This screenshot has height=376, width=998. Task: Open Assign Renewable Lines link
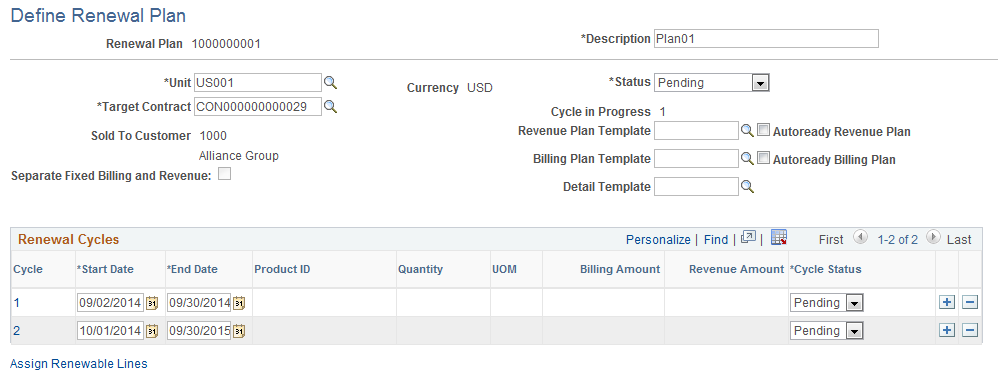79,364
